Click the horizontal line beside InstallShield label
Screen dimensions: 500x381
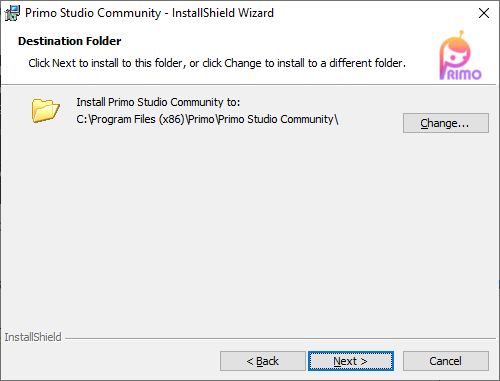point(280,339)
